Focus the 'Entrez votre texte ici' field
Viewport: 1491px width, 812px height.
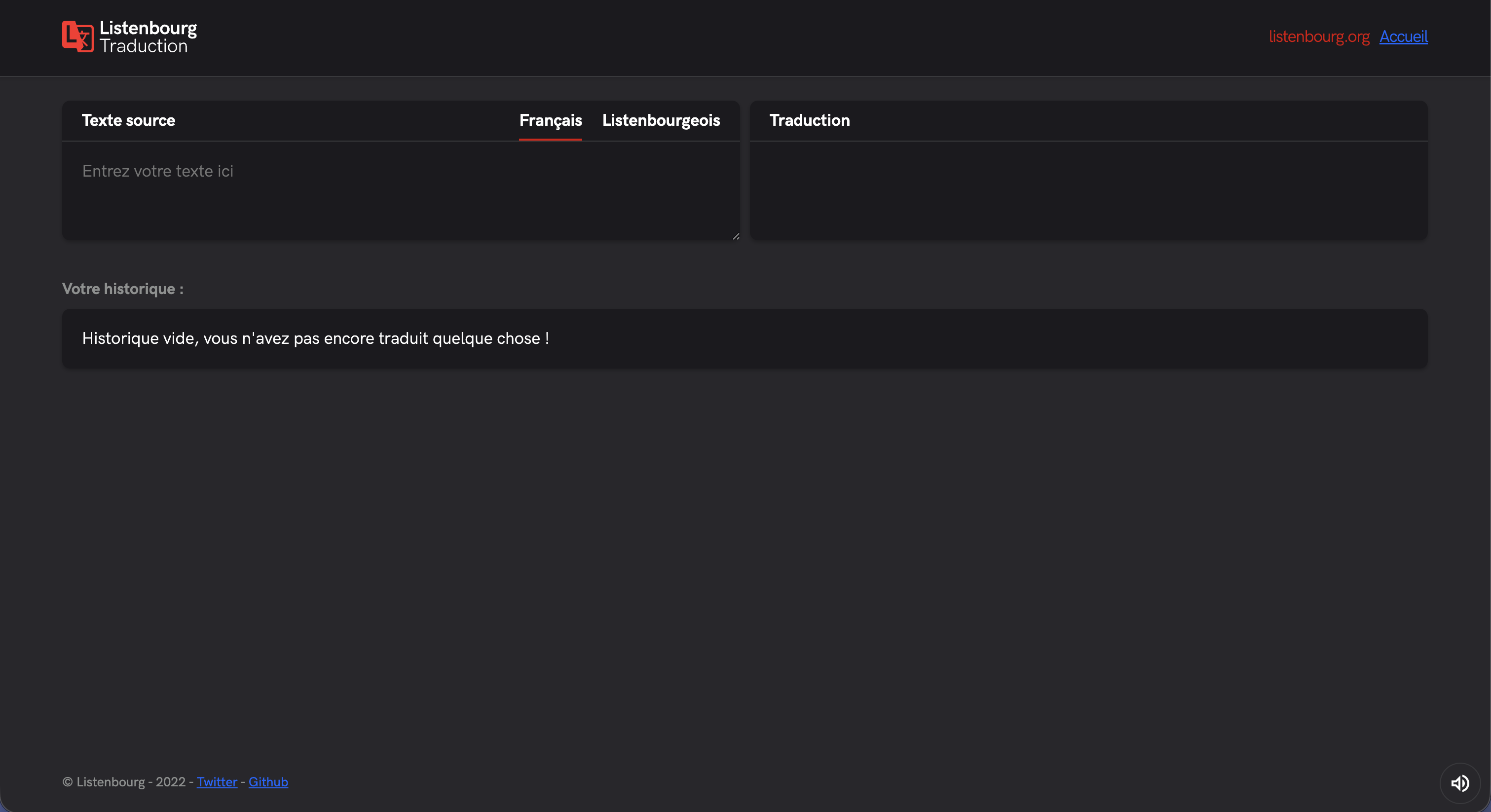(x=401, y=190)
